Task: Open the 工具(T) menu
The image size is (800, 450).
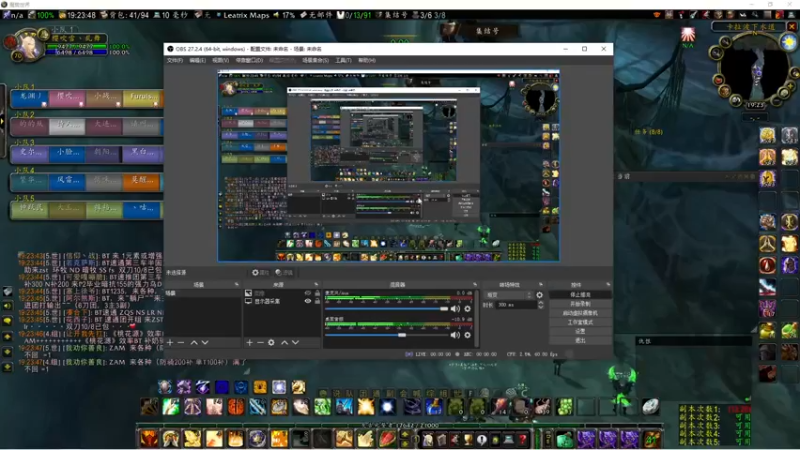Action: (x=343, y=60)
